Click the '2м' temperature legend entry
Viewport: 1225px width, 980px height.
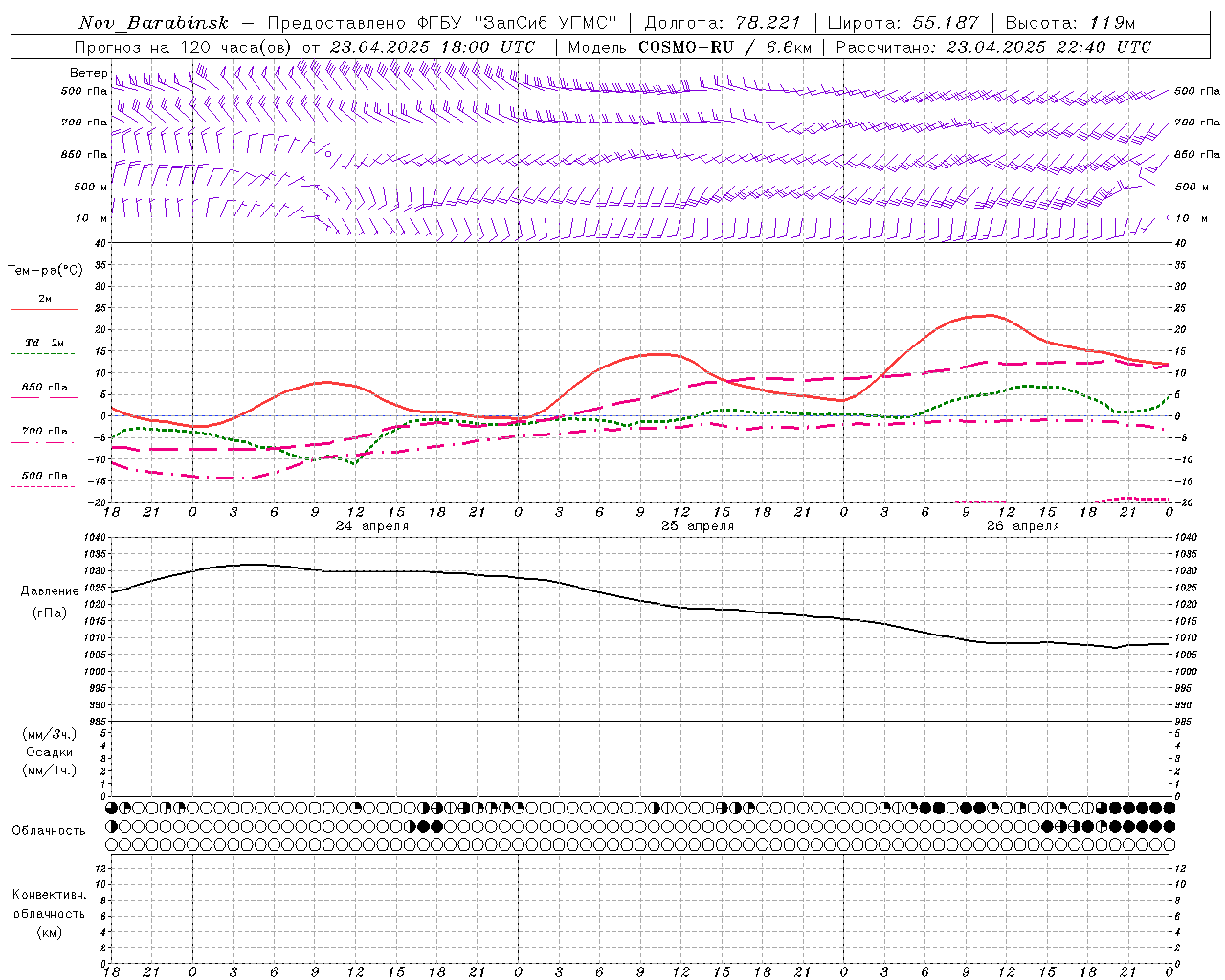tap(45, 299)
